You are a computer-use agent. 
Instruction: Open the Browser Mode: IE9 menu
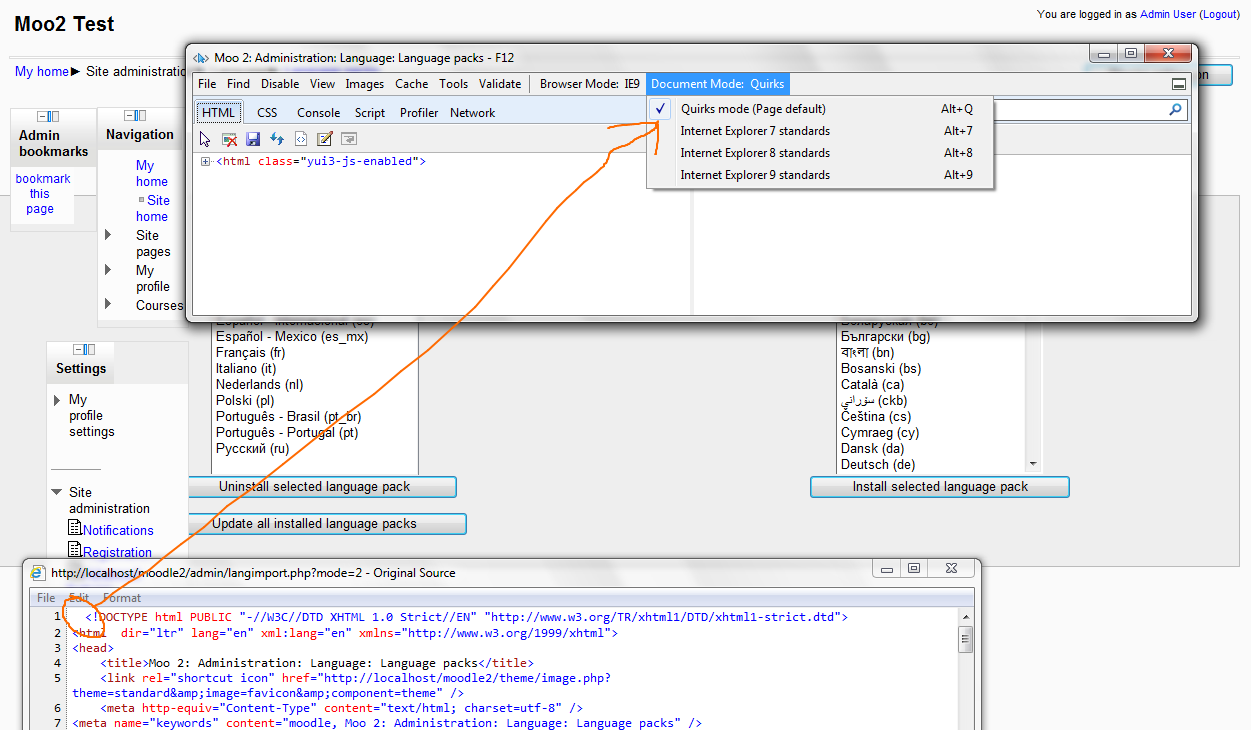click(x=590, y=84)
